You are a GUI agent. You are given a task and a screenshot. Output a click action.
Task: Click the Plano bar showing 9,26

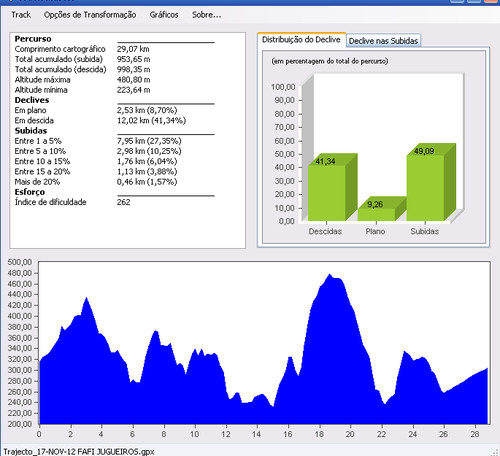pos(377,214)
